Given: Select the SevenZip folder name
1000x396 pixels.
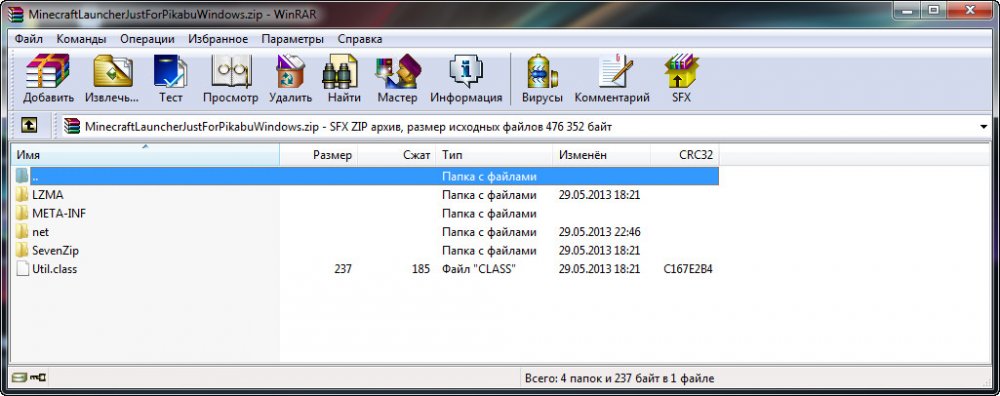Looking at the screenshot, I should point(55,251).
